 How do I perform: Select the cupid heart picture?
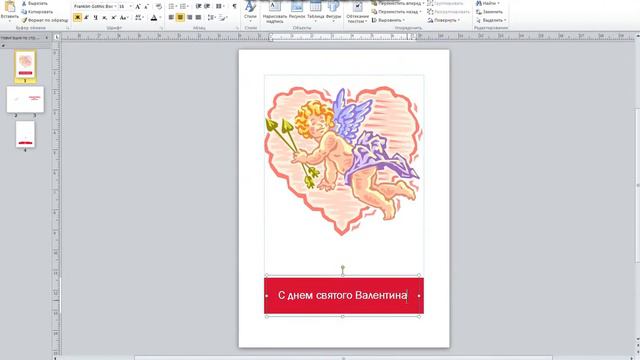click(342, 161)
